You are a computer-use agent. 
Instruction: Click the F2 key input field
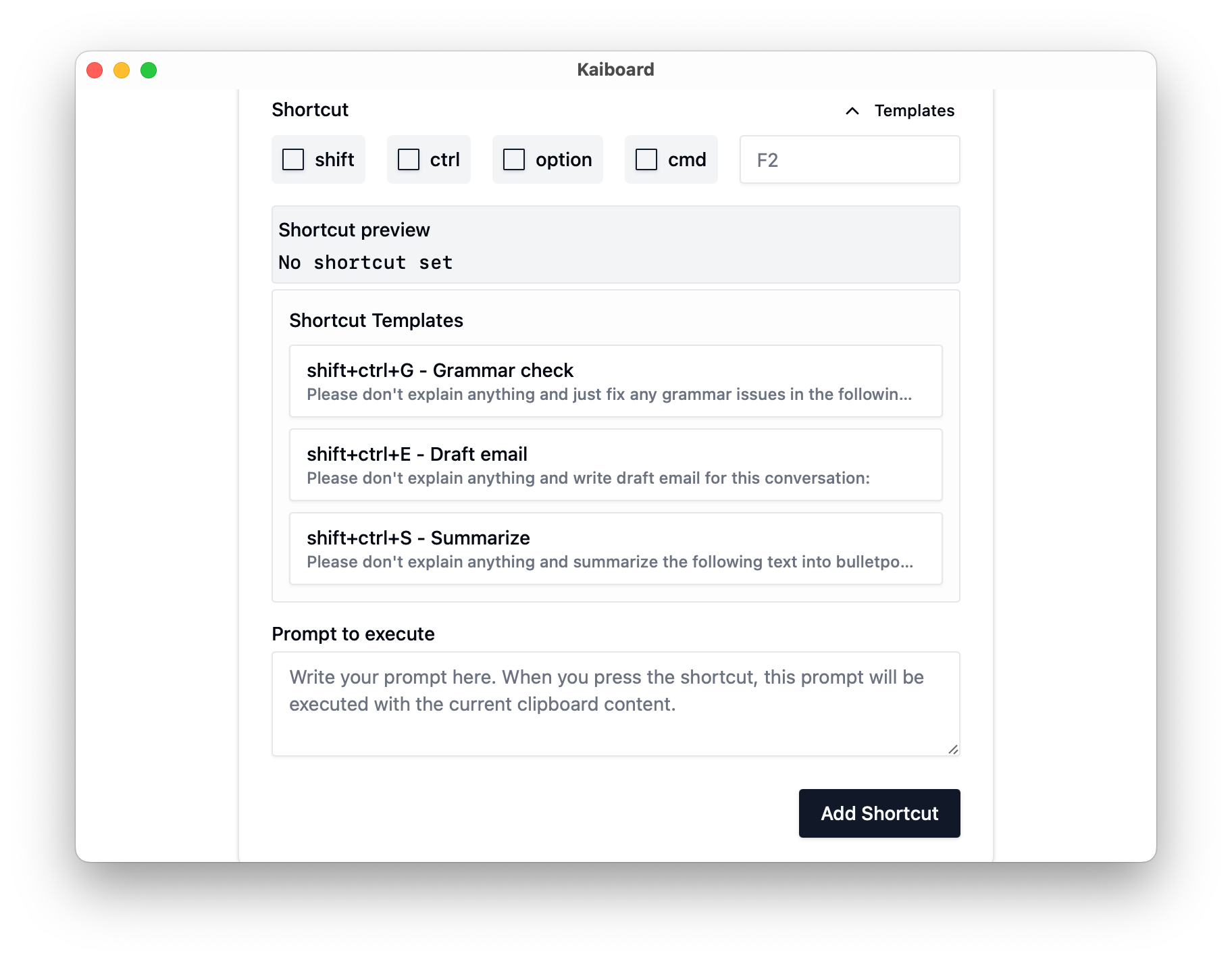pyautogui.click(x=850, y=159)
